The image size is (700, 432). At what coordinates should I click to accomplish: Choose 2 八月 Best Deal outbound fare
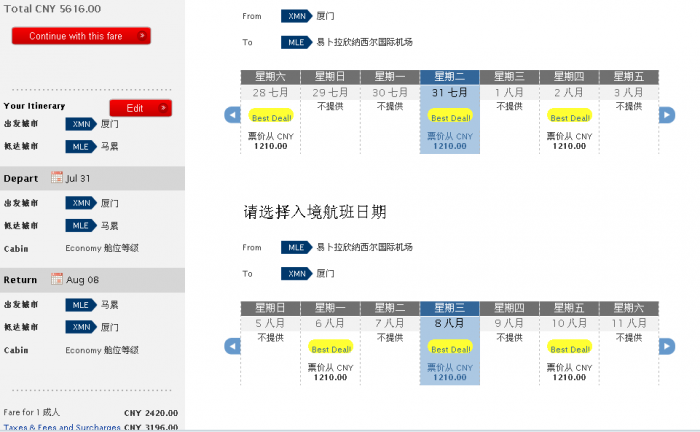(569, 117)
